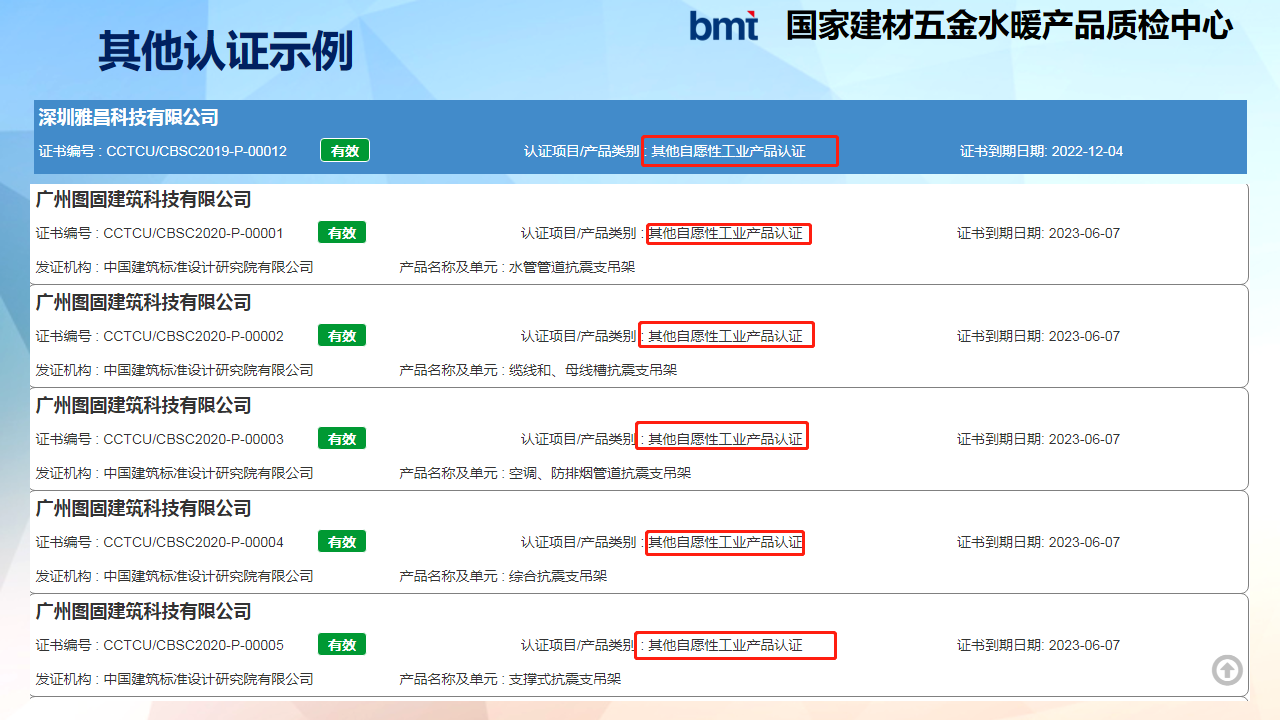This screenshot has height=720, width=1280.
Task: Select issuing body 中国建筑标准设计研究院有限公司 for P-00005
Action: coord(208,679)
